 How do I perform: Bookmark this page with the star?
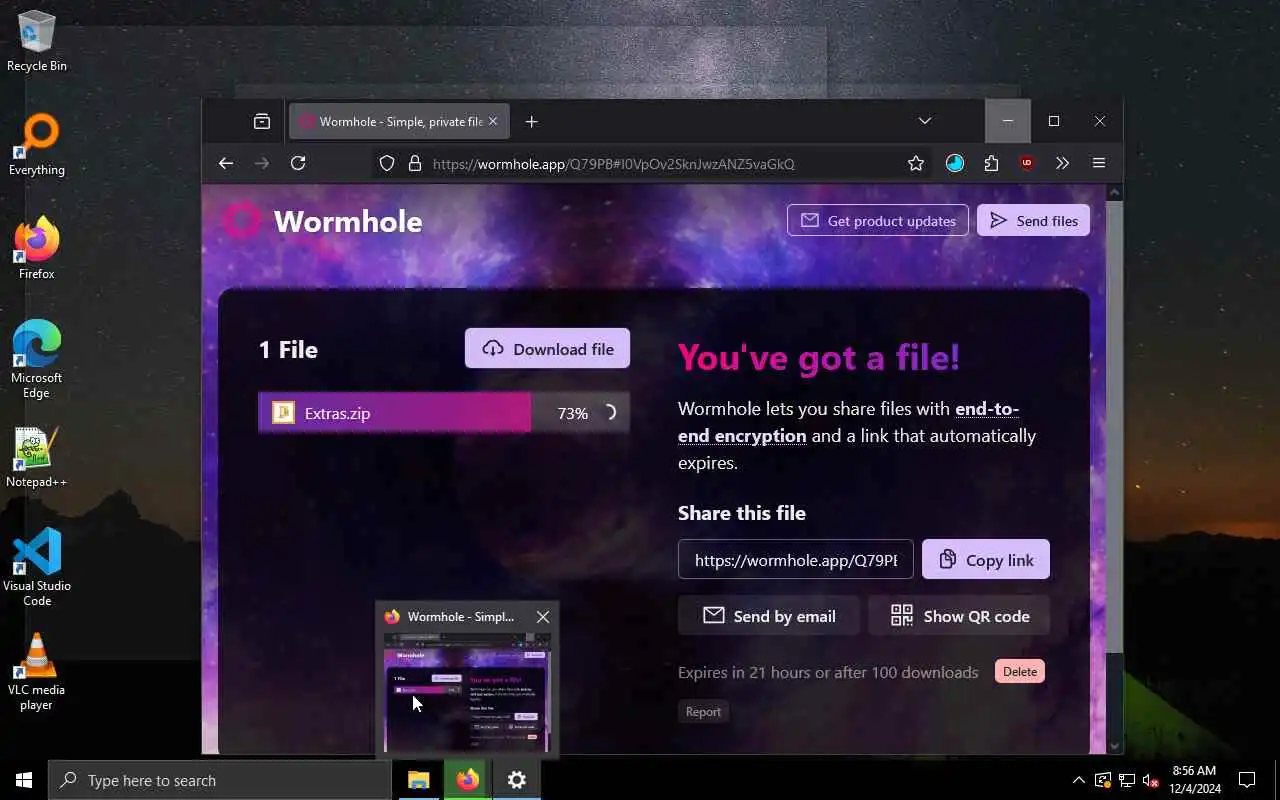pyautogui.click(x=916, y=163)
